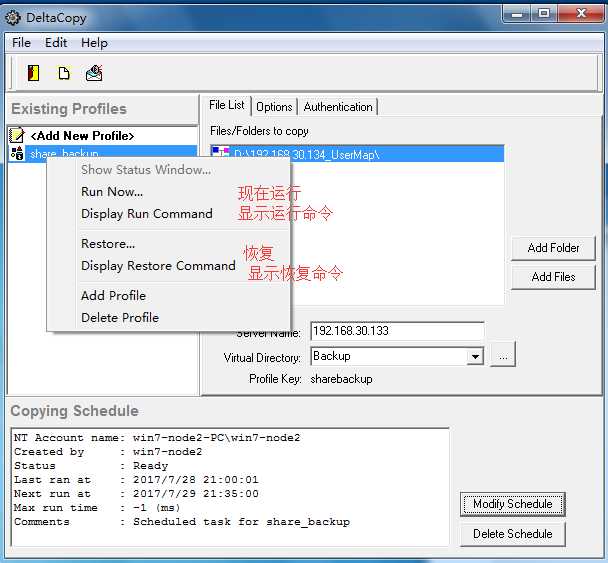
Task: Click the Max run time line
Action: 97,507
